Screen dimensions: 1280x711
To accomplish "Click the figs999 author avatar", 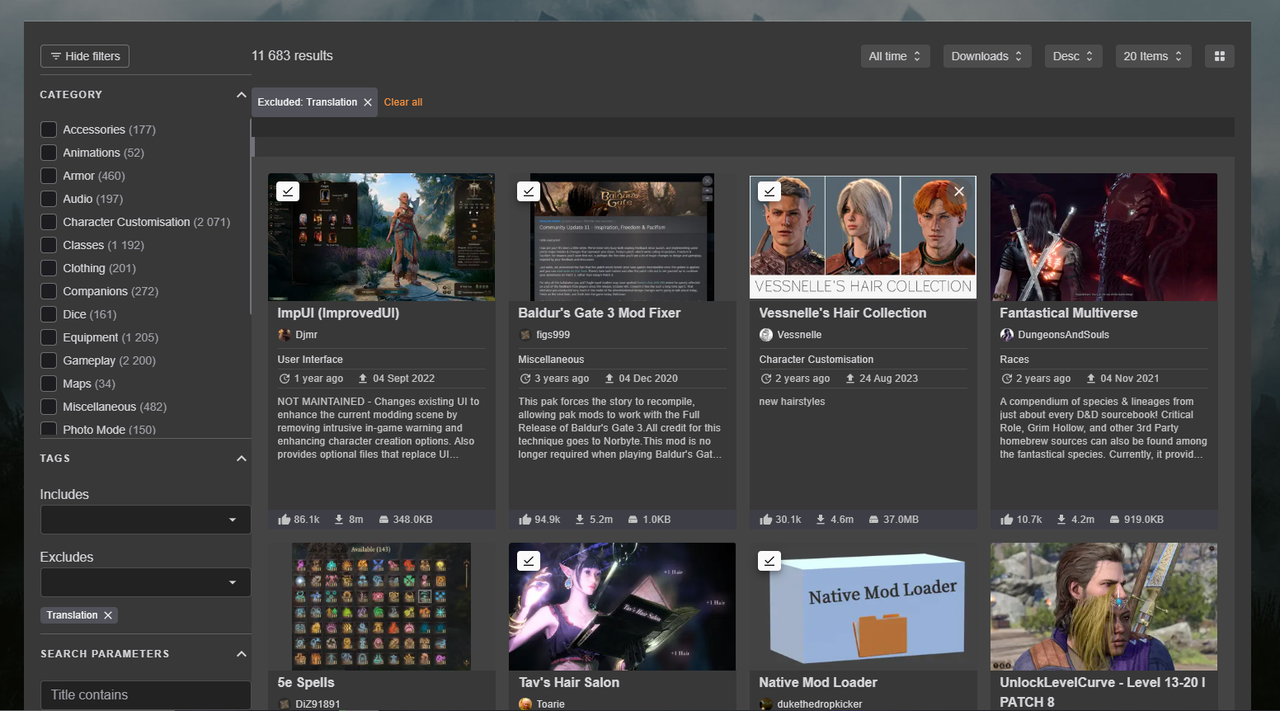I will click(x=525, y=335).
